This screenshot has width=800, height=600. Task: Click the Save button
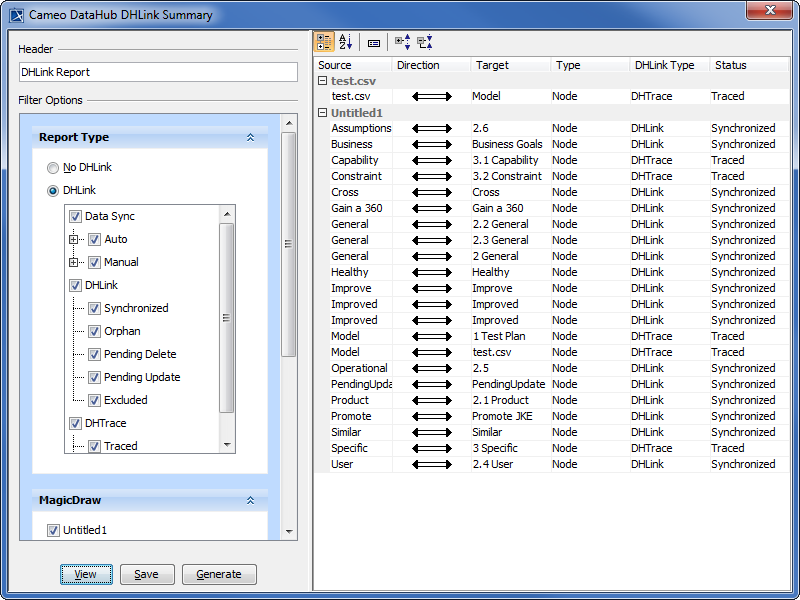point(146,574)
